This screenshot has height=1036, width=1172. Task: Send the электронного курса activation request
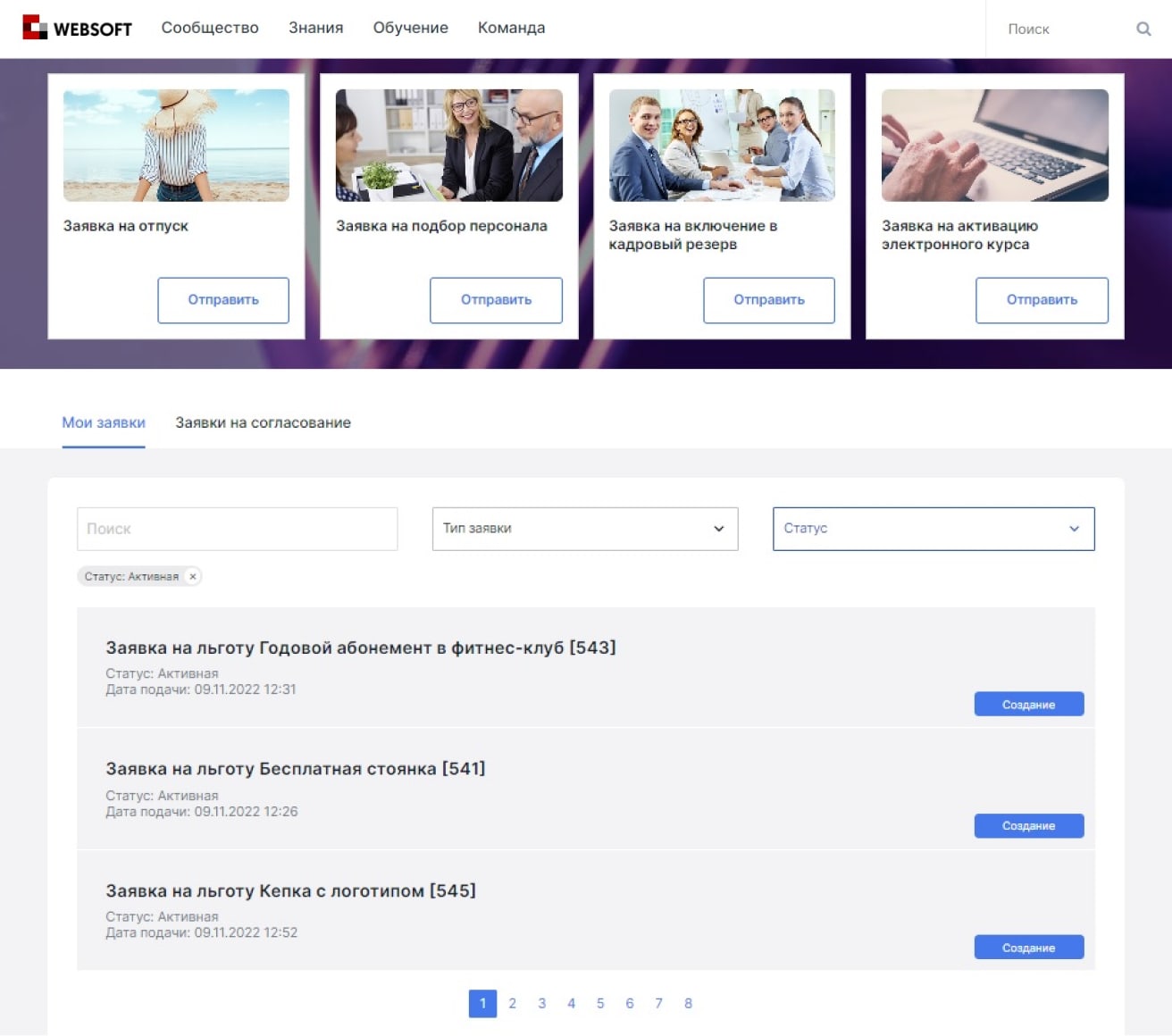pos(1042,300)
